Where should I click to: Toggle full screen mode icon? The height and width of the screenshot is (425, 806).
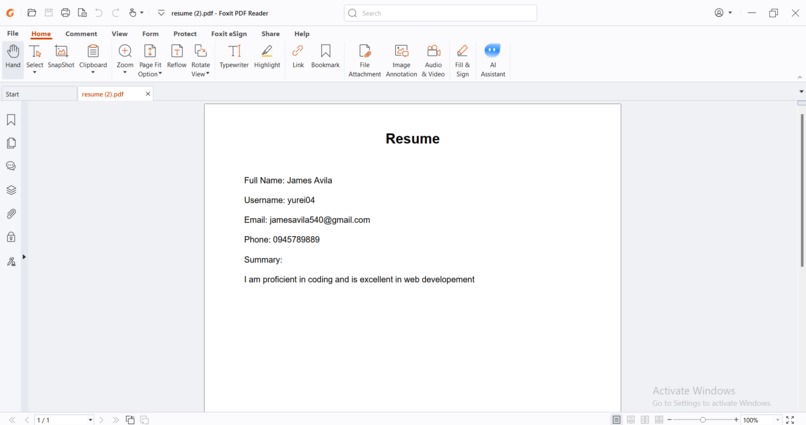(x=790, y=420)
